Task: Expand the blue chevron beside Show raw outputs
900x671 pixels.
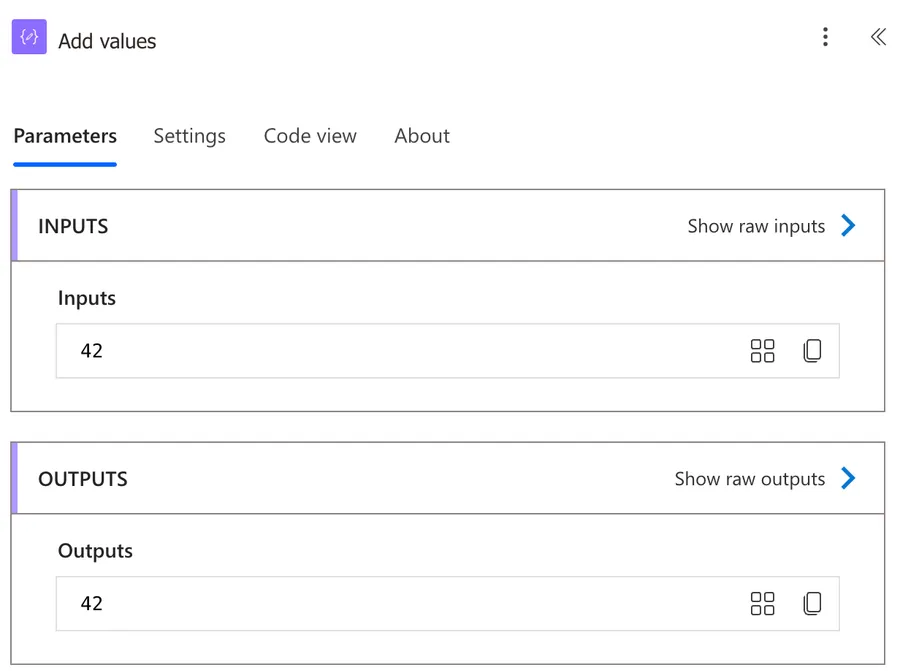Action: (x=849, y=479)
